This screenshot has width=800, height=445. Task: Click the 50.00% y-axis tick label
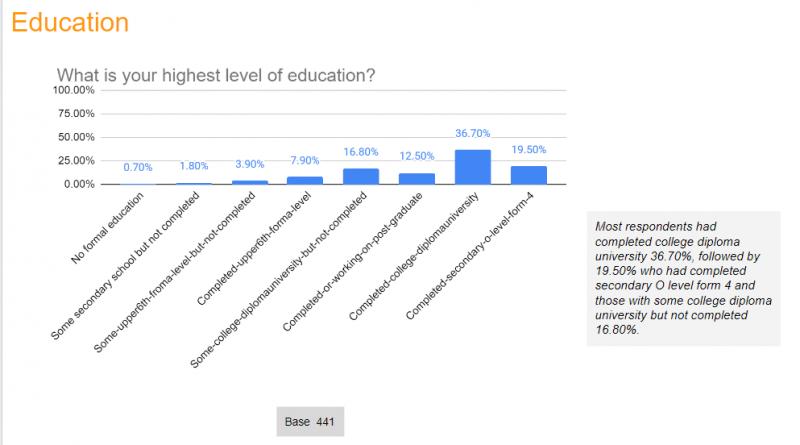click(76, 137)
